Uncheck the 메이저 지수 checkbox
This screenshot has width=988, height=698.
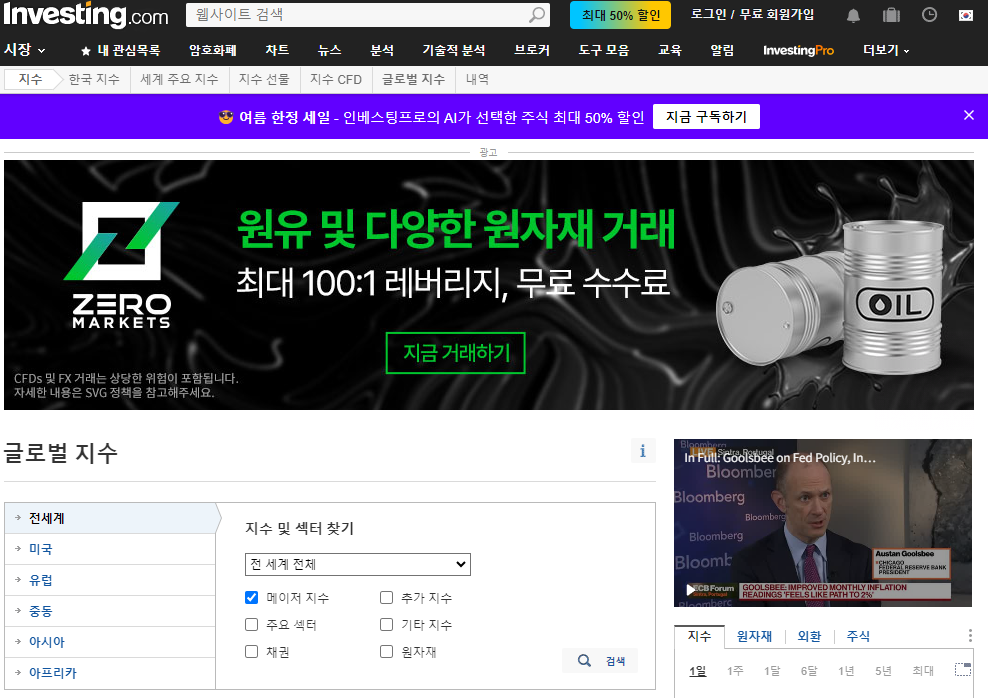(x=251, y=597)
